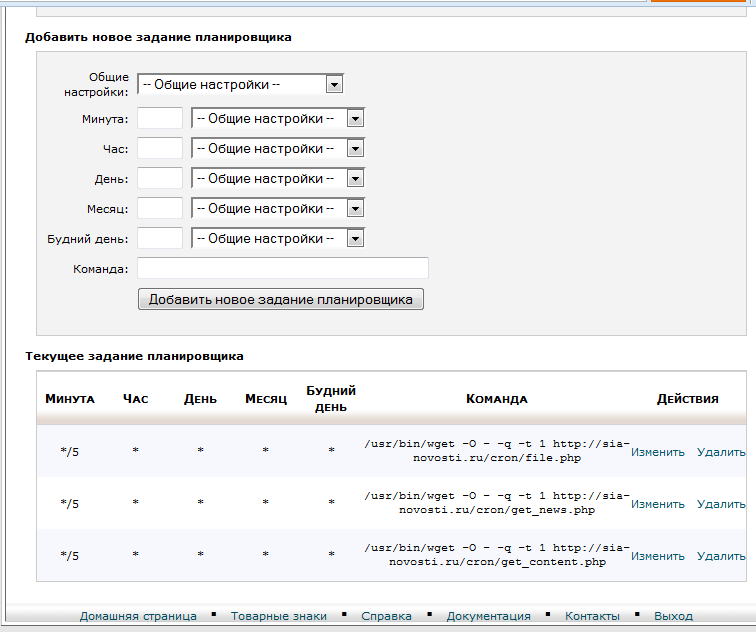Click Добавить новое задание планировщика button

281,299
